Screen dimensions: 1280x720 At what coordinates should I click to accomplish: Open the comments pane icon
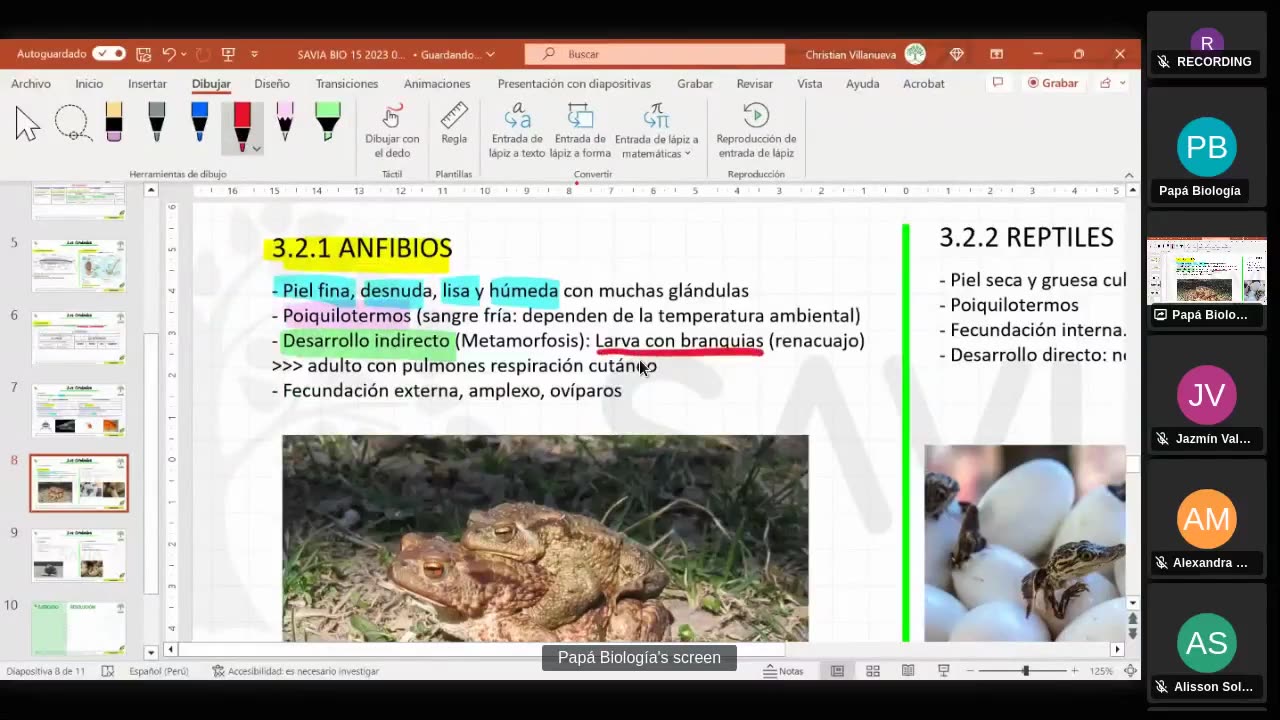coord(997,83)
